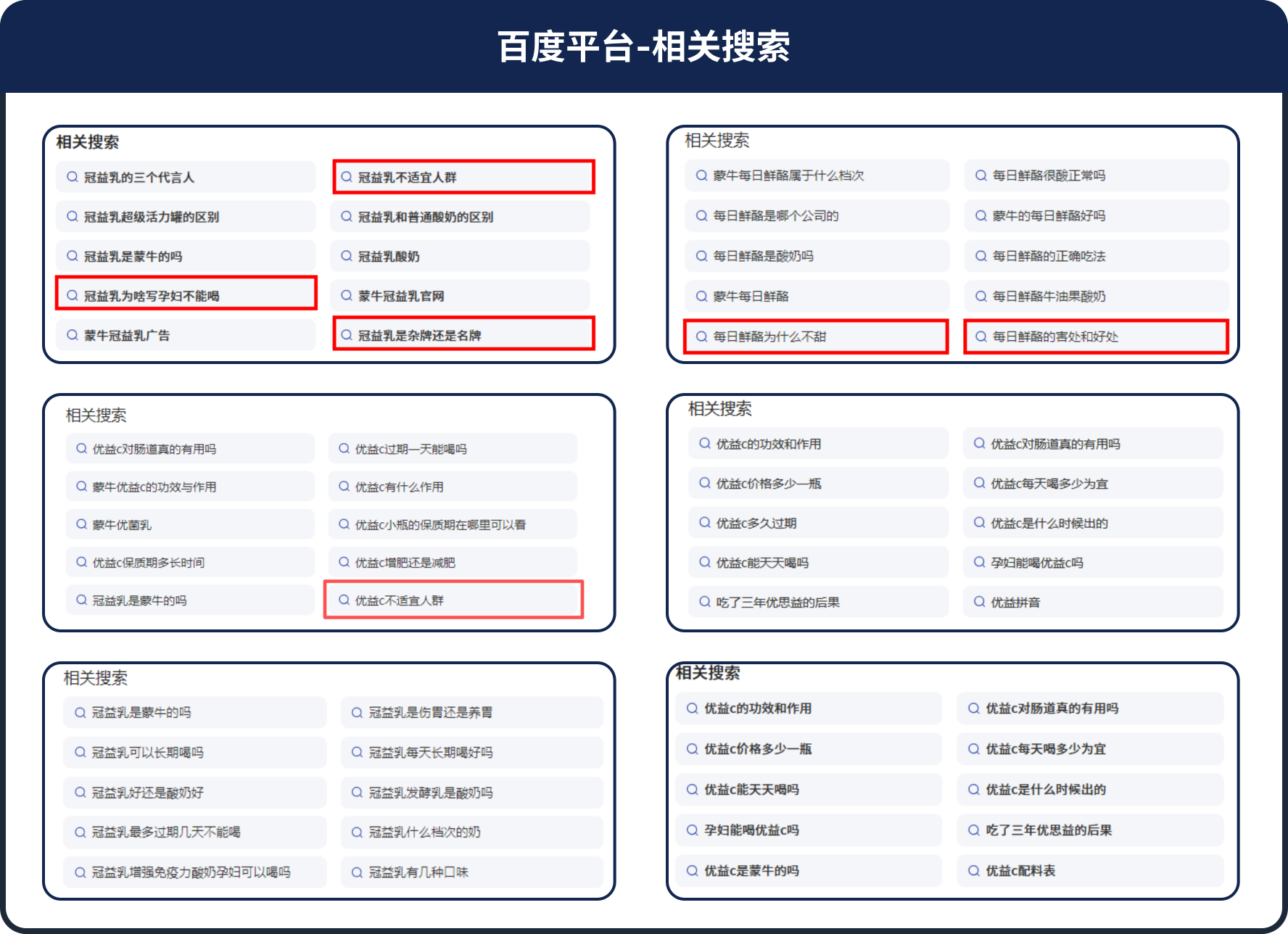Click the search icon next to 优益c增肥还是减肥

(x=344, y=562)
